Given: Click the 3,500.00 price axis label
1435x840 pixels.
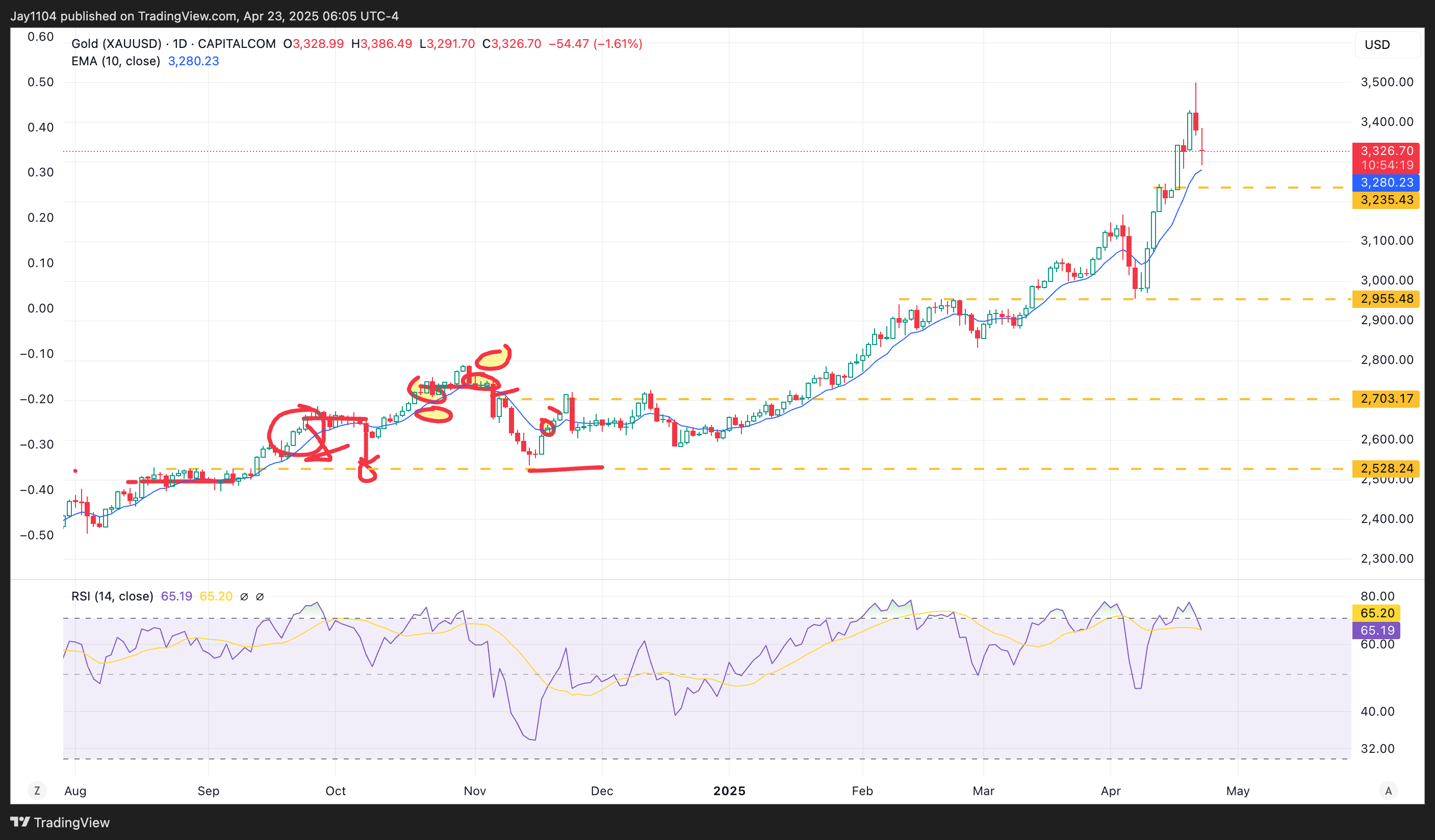Looking at the screenshot, I should click(1387, 82).
